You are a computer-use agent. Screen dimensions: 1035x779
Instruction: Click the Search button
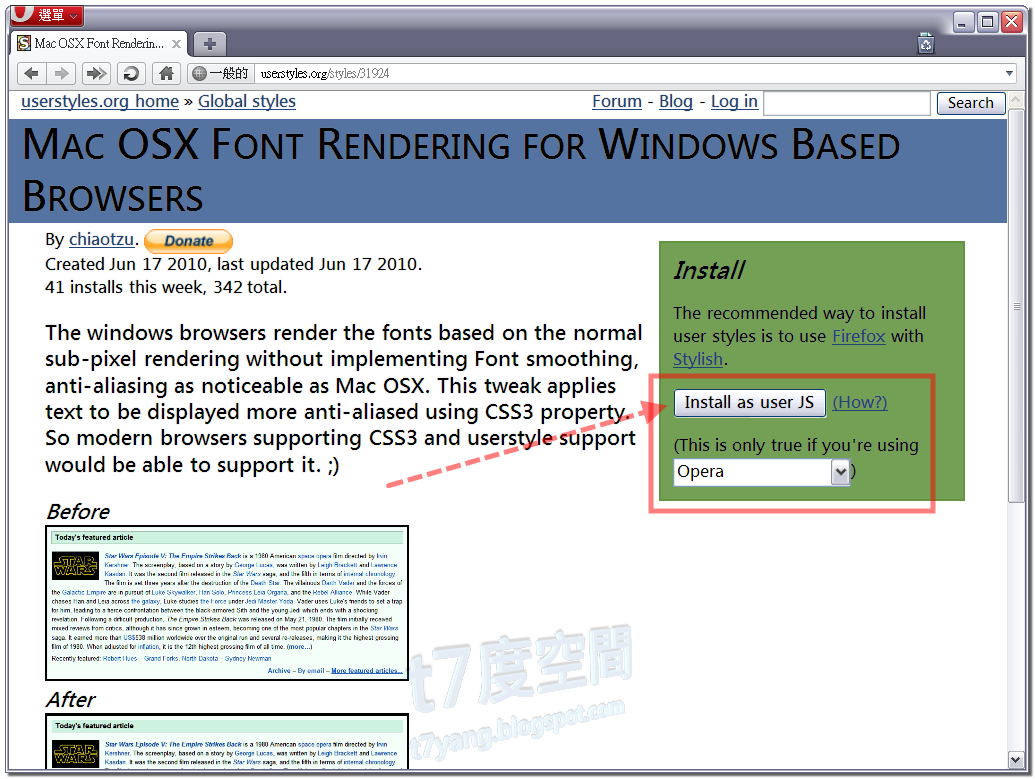[x=970, y=103]
